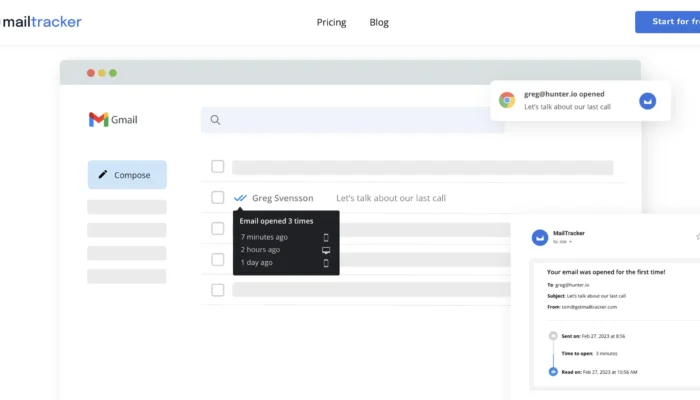Click the yellow minimize dot on the mock window

102,73
